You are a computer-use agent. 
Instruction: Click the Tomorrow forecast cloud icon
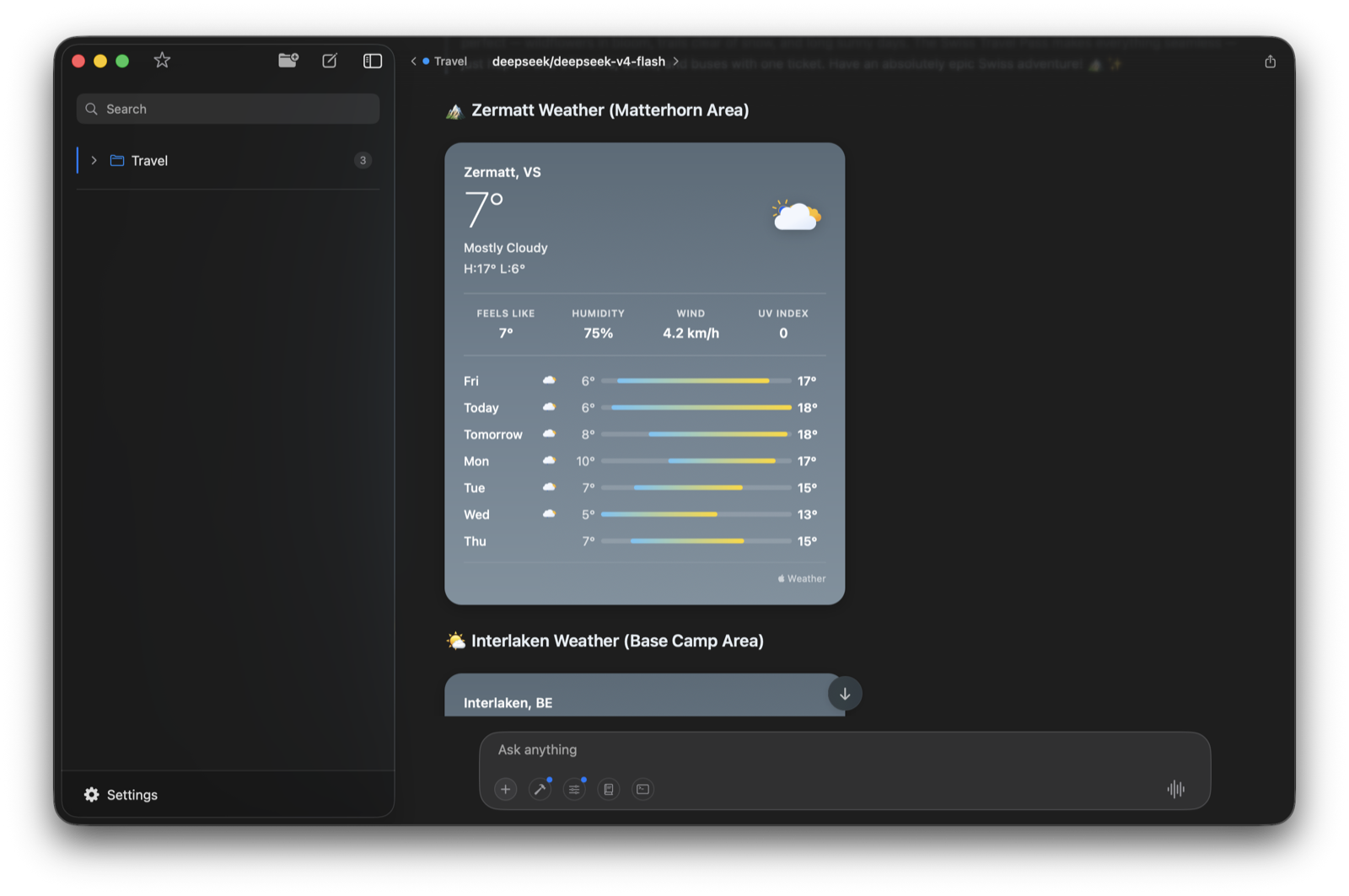point(549,434)
